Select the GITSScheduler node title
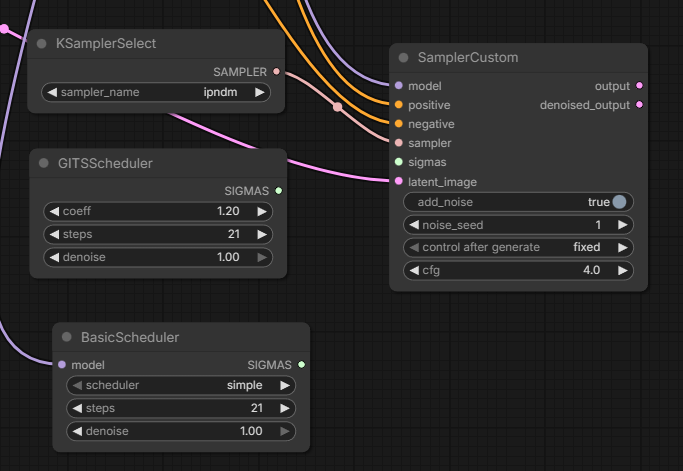 click(105, 163)
